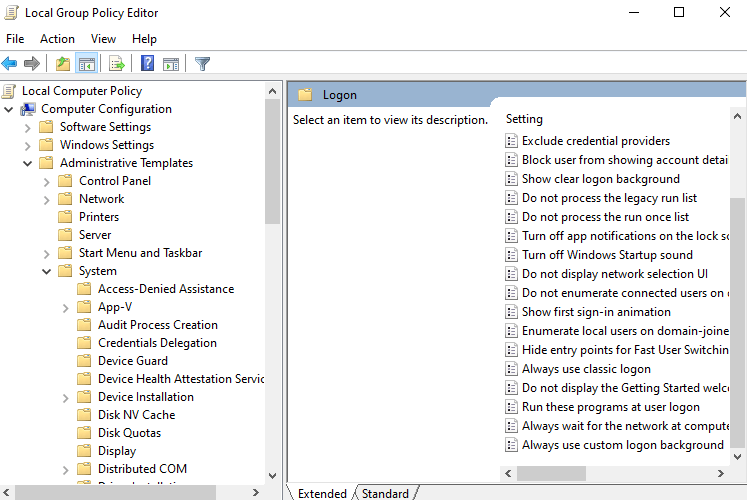Switch to the Standard tab

(x=385, y=493)
